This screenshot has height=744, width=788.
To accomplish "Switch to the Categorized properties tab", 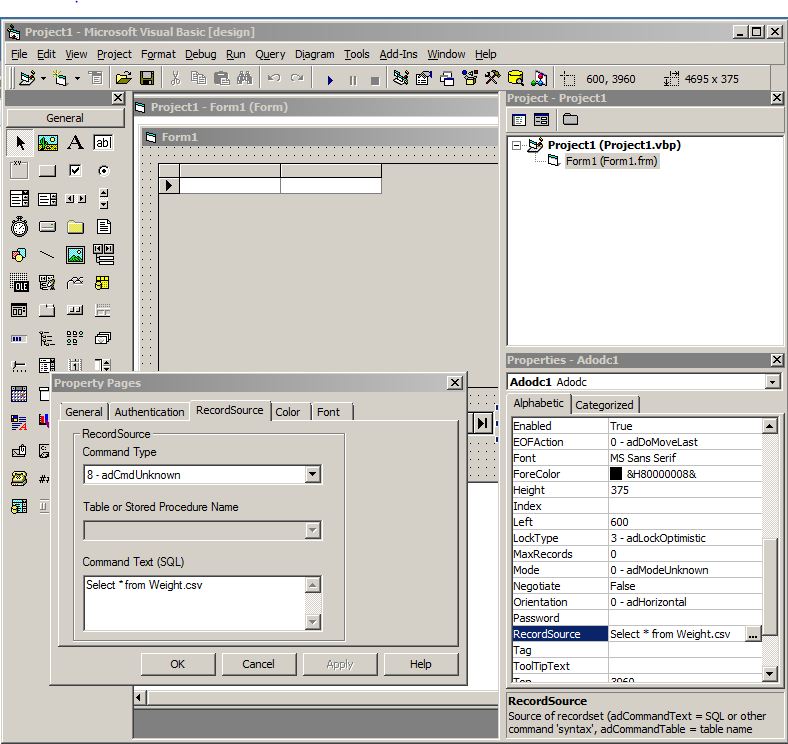I will point(604,405).
